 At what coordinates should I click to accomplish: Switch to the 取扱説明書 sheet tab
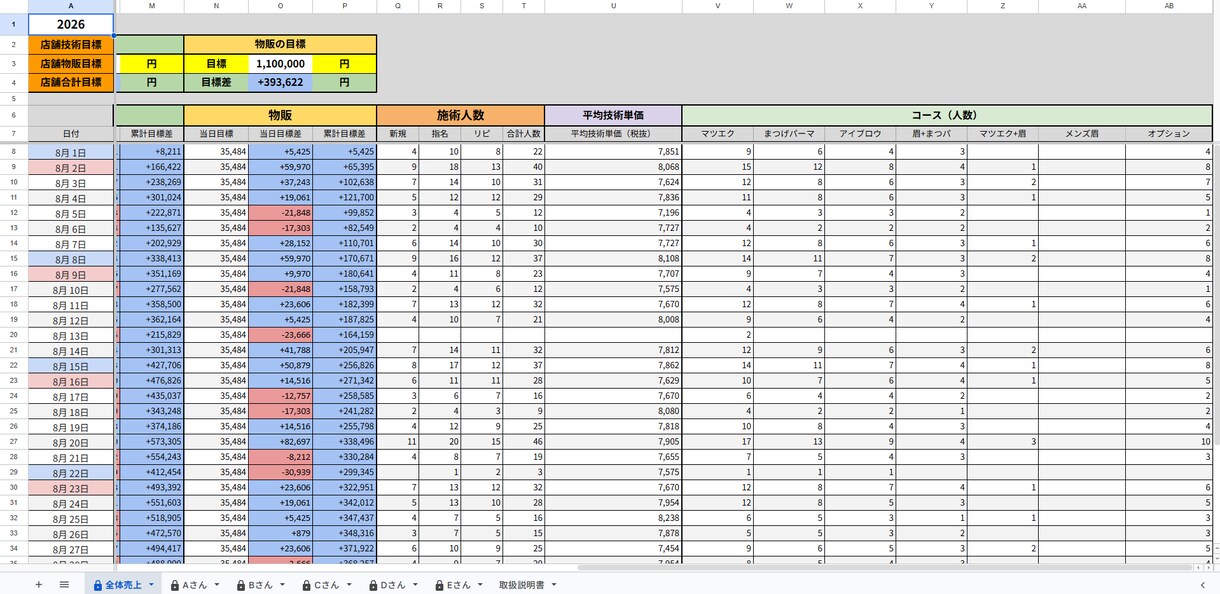coord(521,585)
